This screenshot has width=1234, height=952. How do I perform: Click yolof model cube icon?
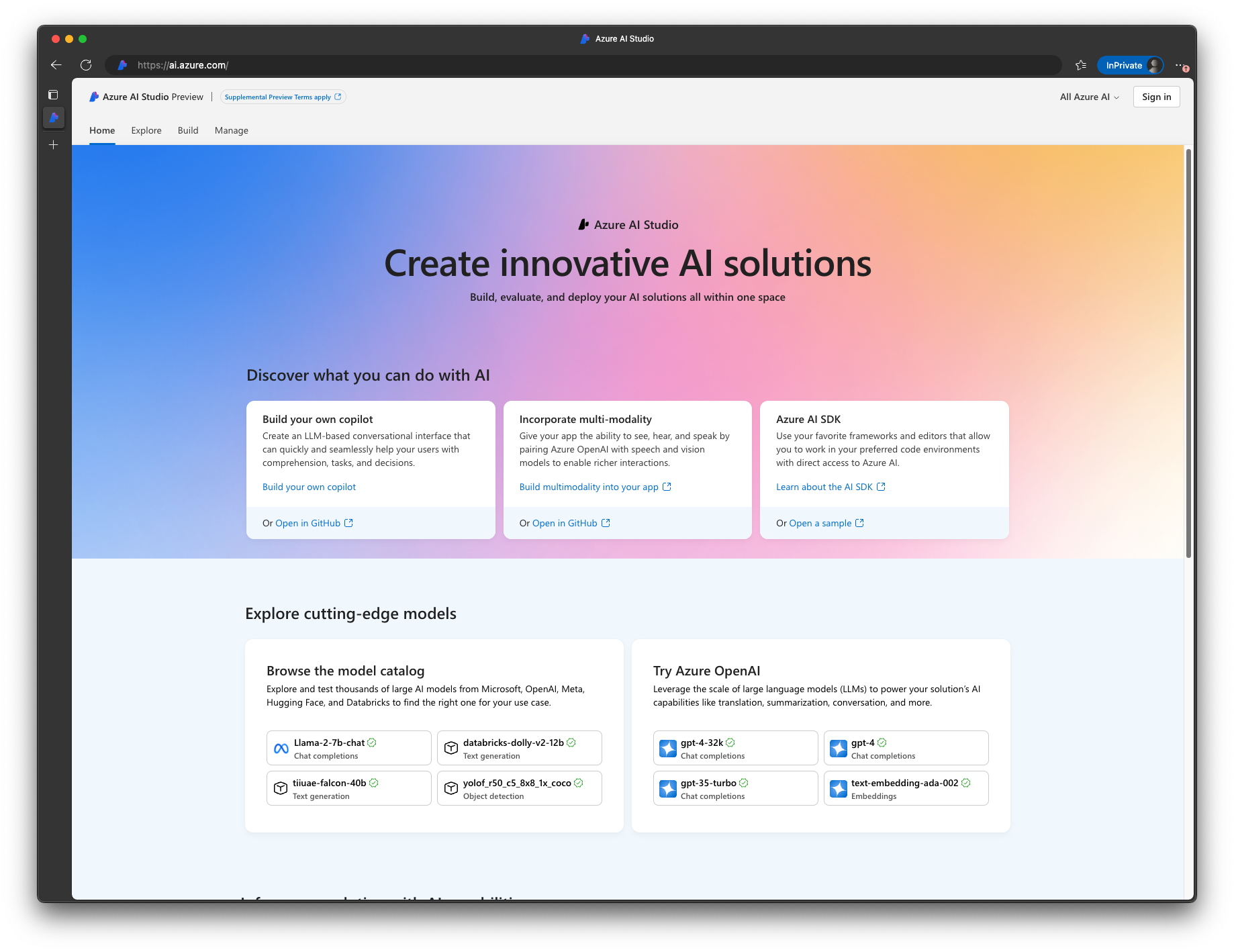coord(451,788)
